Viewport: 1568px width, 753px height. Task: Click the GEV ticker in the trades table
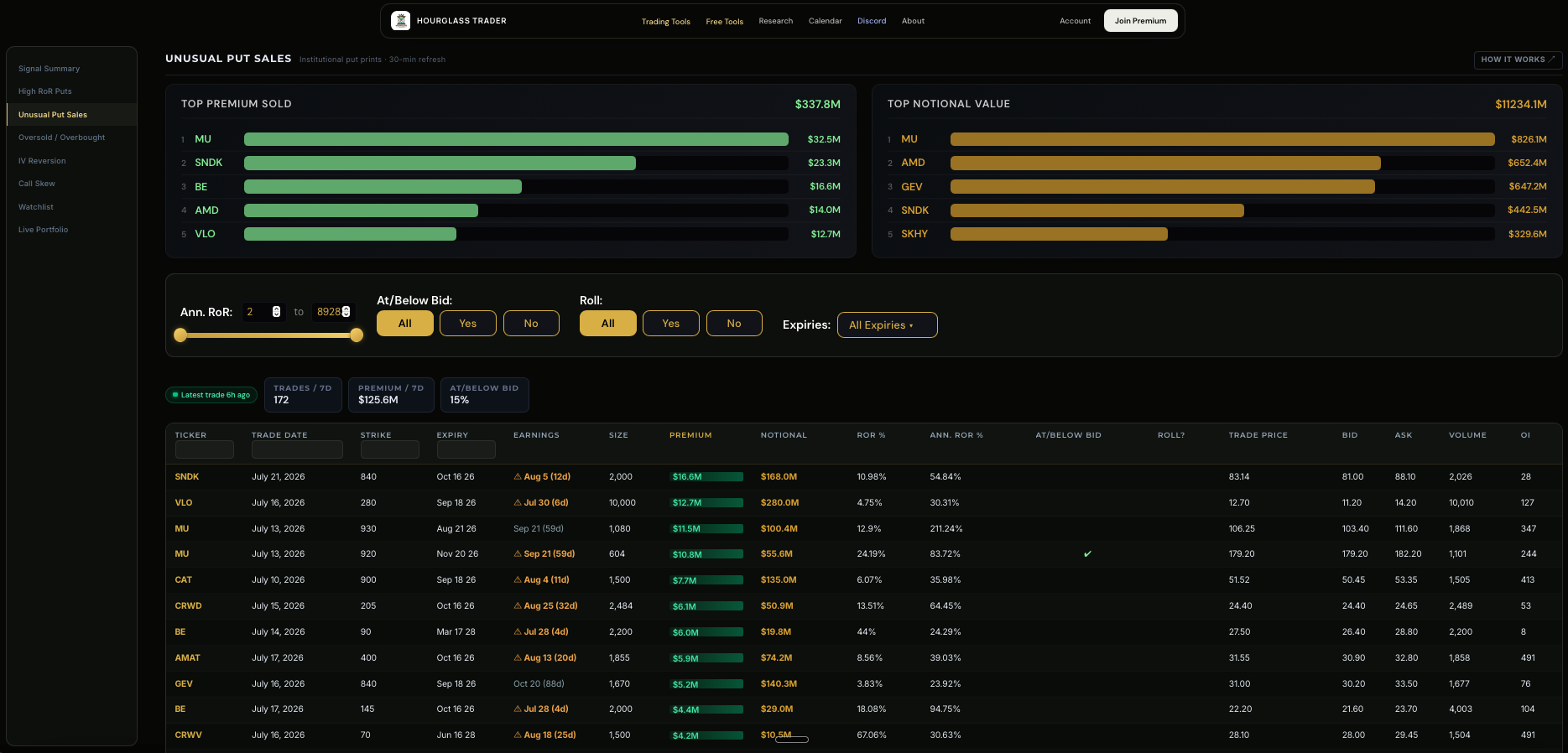pos(184,684)
